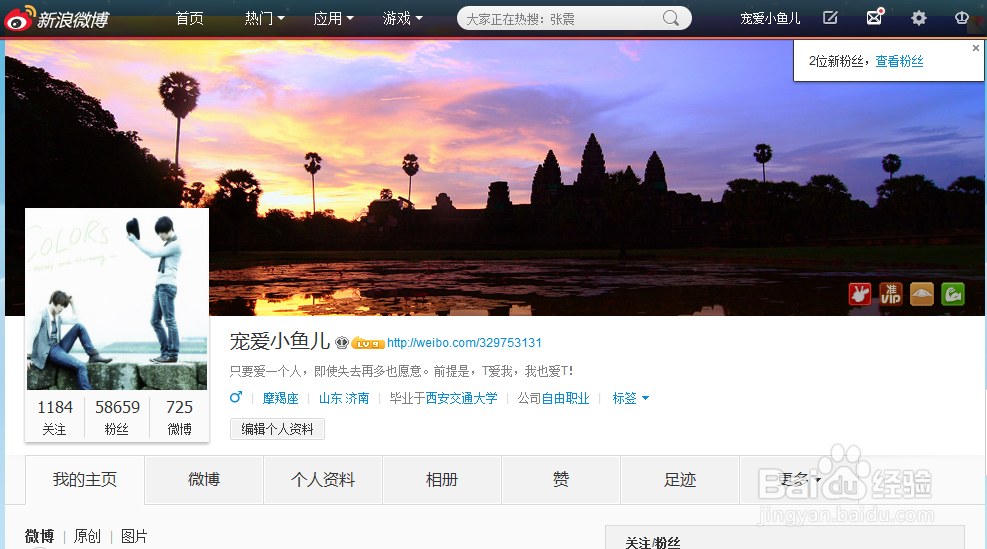
Task: Switch to the 个人资料 tab
Action: pos(323,480)
